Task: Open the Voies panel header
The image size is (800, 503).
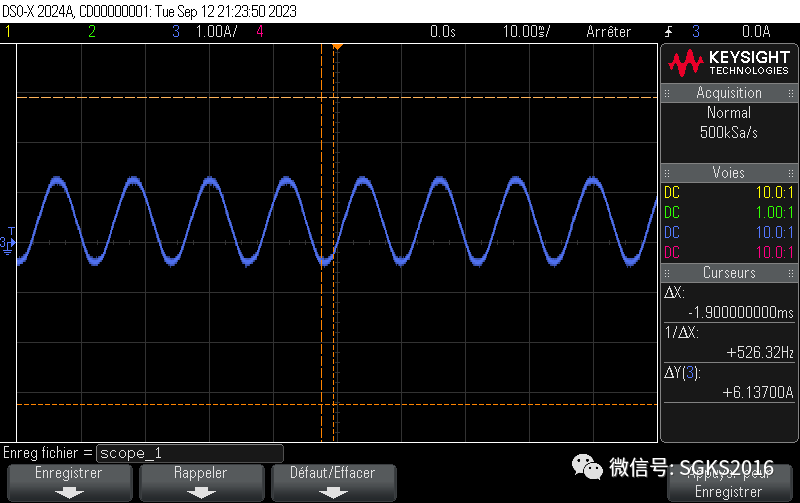Action: coord(729,173)
